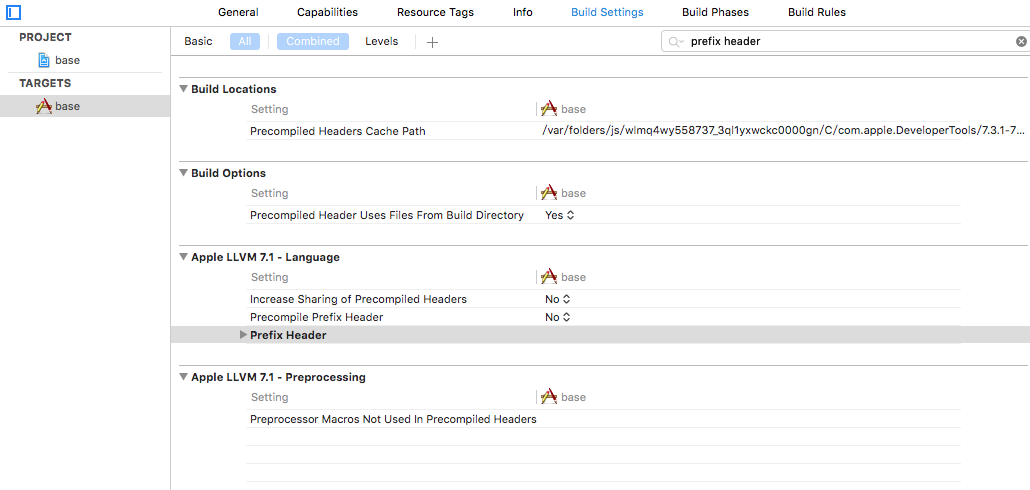The image size is (1030, 490).
Task: Click base target icon in Build Locations header
Action: click(x=549, y=109)
